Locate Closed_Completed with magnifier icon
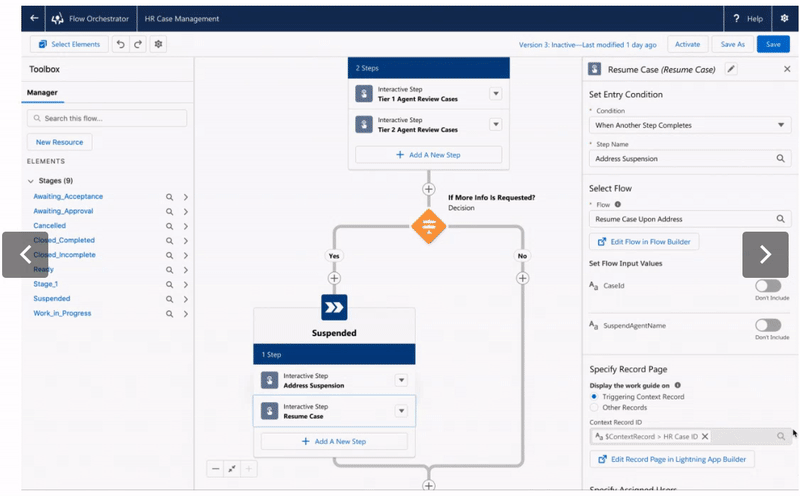The height and width of the screenshot is (496, 800). tap(169, 241)
